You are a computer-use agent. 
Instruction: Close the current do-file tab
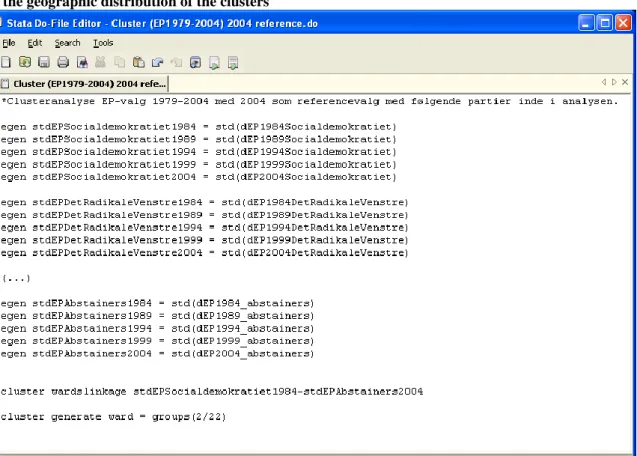(625, 82)
